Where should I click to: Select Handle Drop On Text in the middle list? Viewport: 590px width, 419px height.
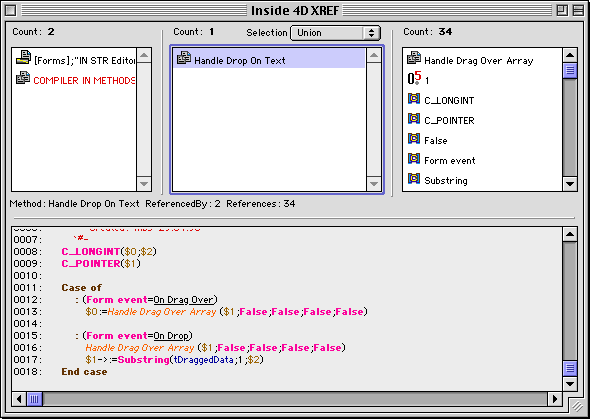[x=269, y=59]
